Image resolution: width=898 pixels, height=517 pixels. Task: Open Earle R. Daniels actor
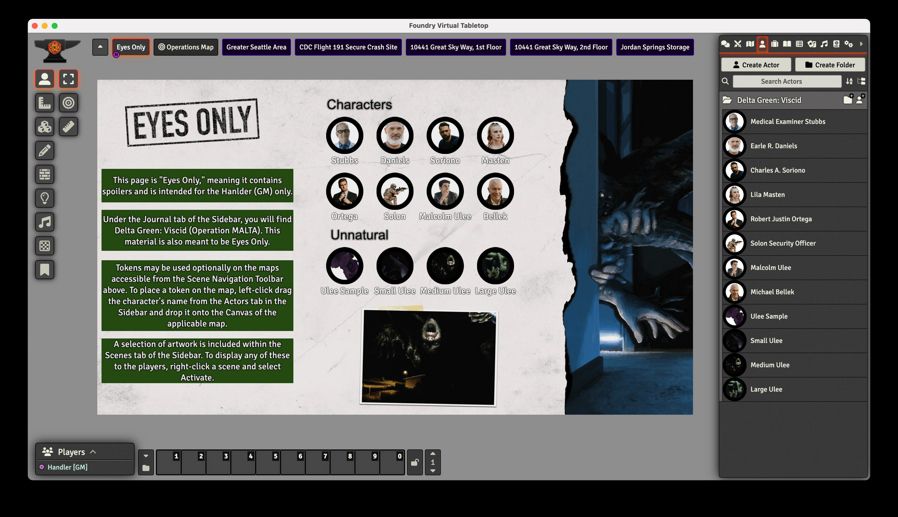(x=793, y=146)
